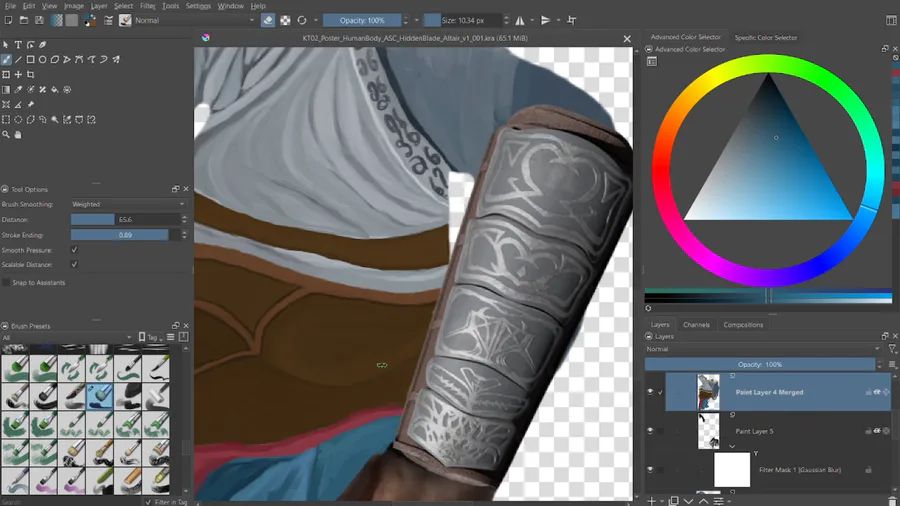Open the Brush Smoothing Weighted dropdown

point(129,204)
